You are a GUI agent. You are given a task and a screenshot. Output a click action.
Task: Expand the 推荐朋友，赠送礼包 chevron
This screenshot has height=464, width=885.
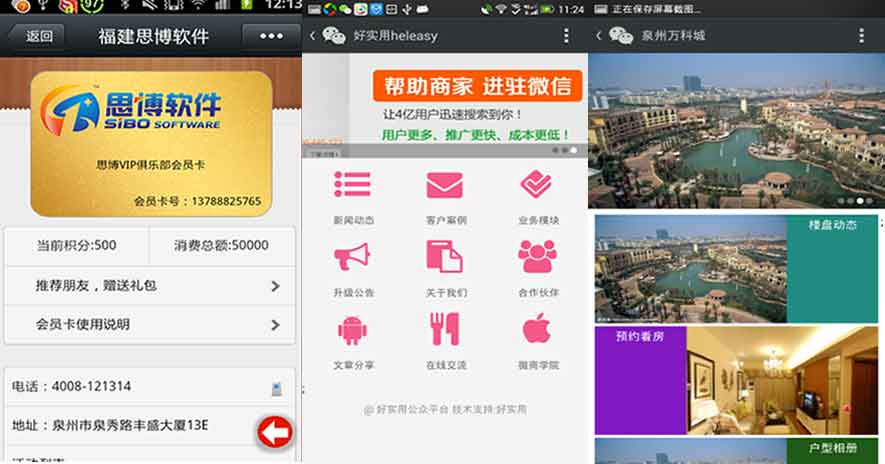(275, 286)
